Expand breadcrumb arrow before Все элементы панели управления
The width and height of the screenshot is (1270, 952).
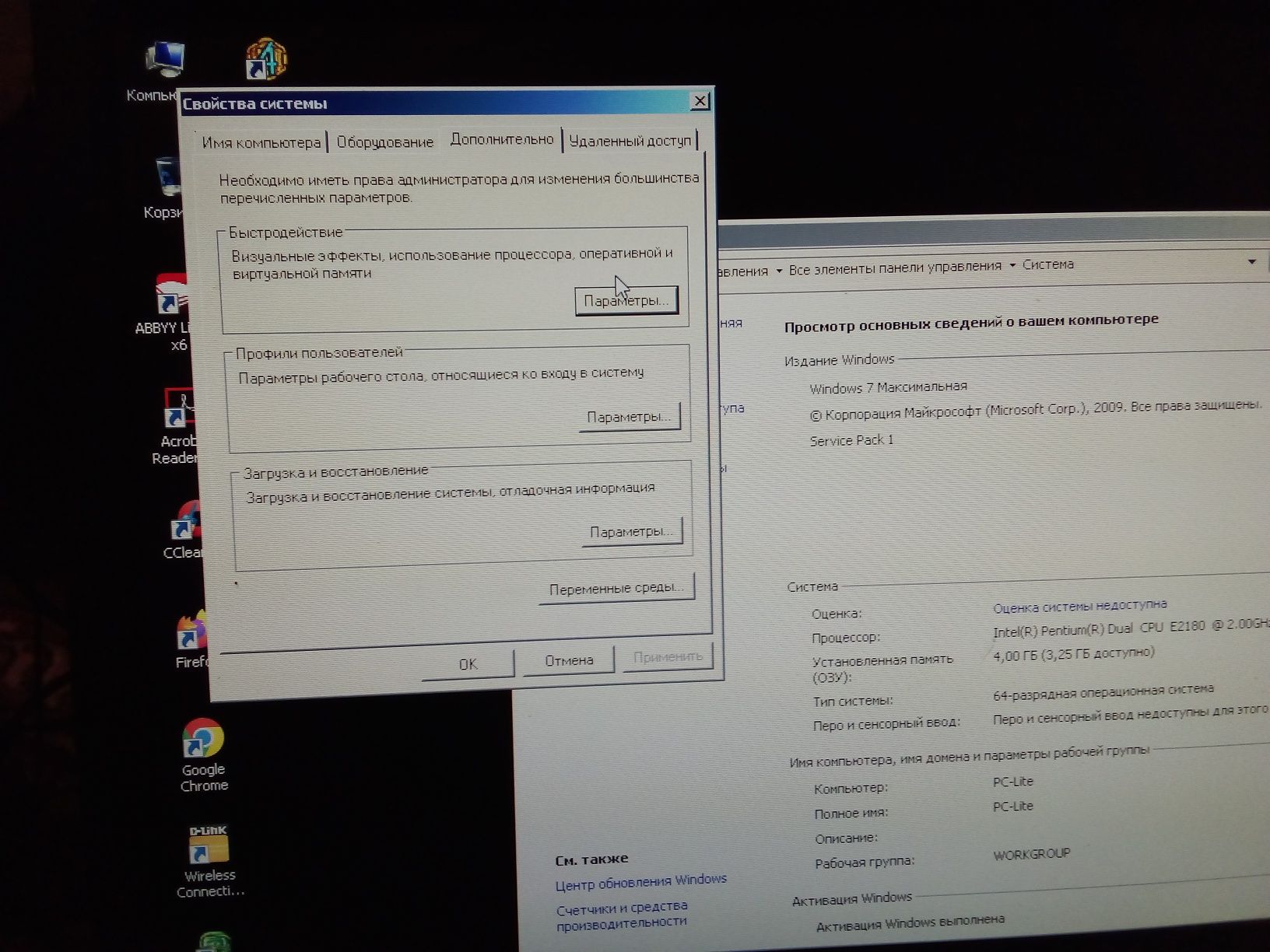pyautogui.click(x=778, y=271)
